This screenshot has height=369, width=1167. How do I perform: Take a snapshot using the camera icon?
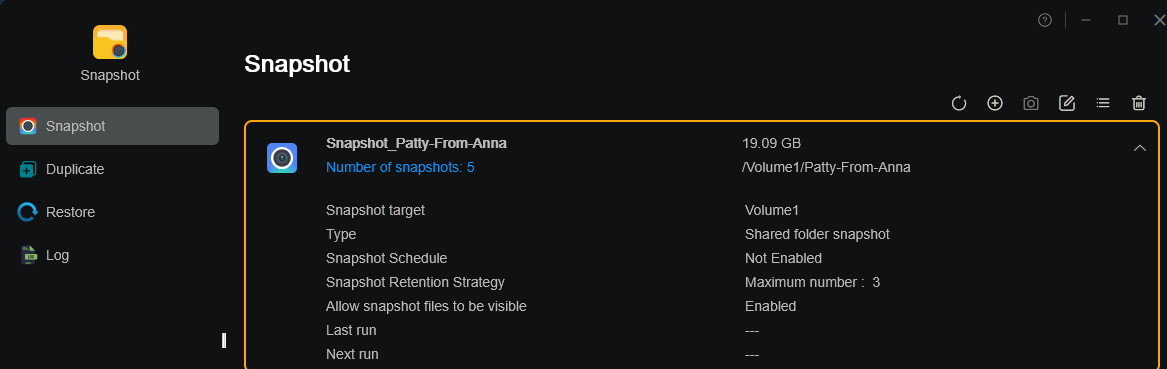click(x=1031, y=103)
